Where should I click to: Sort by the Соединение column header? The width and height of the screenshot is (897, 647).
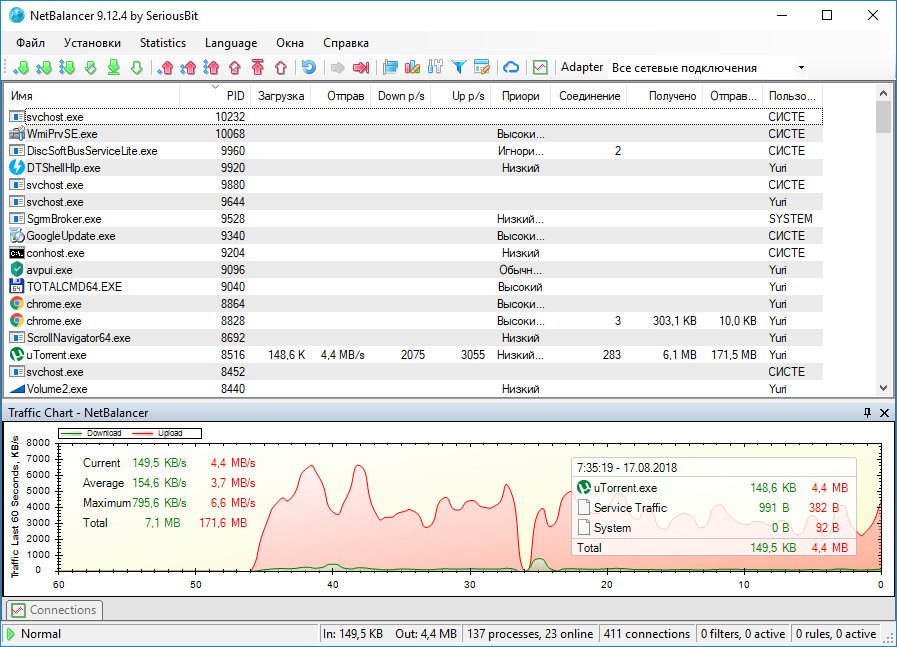(589, 96)
